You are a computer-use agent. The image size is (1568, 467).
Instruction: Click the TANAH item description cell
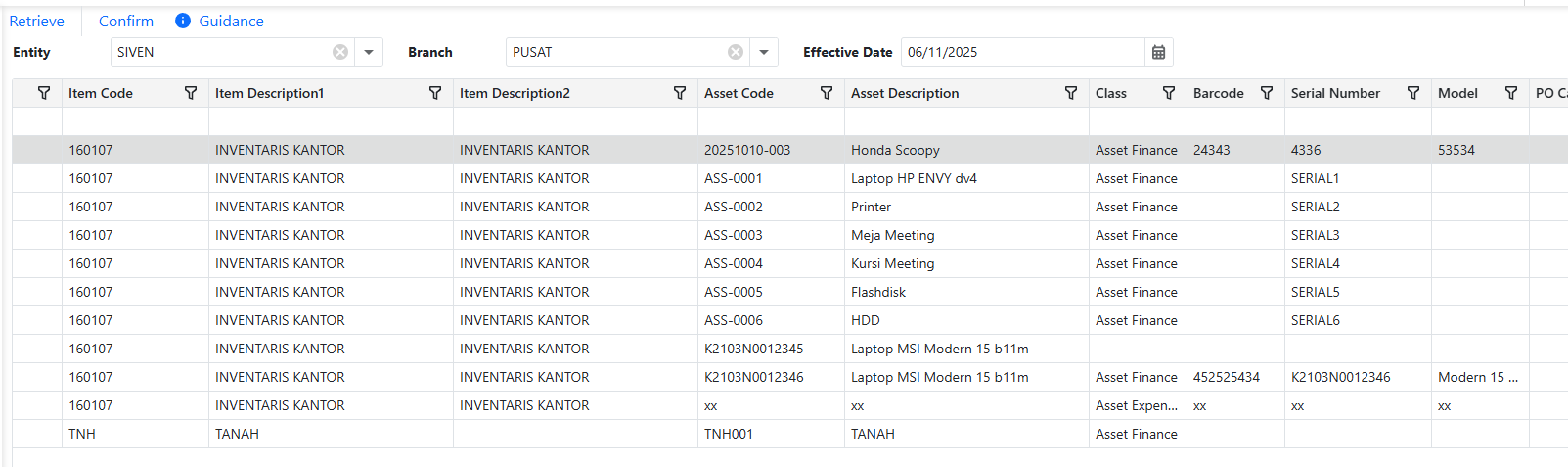click(331, 434)
